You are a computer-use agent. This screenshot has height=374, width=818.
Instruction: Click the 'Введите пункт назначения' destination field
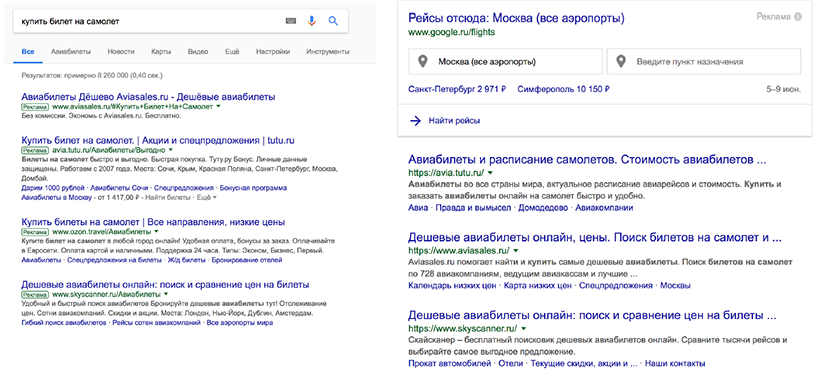point(703,62)
